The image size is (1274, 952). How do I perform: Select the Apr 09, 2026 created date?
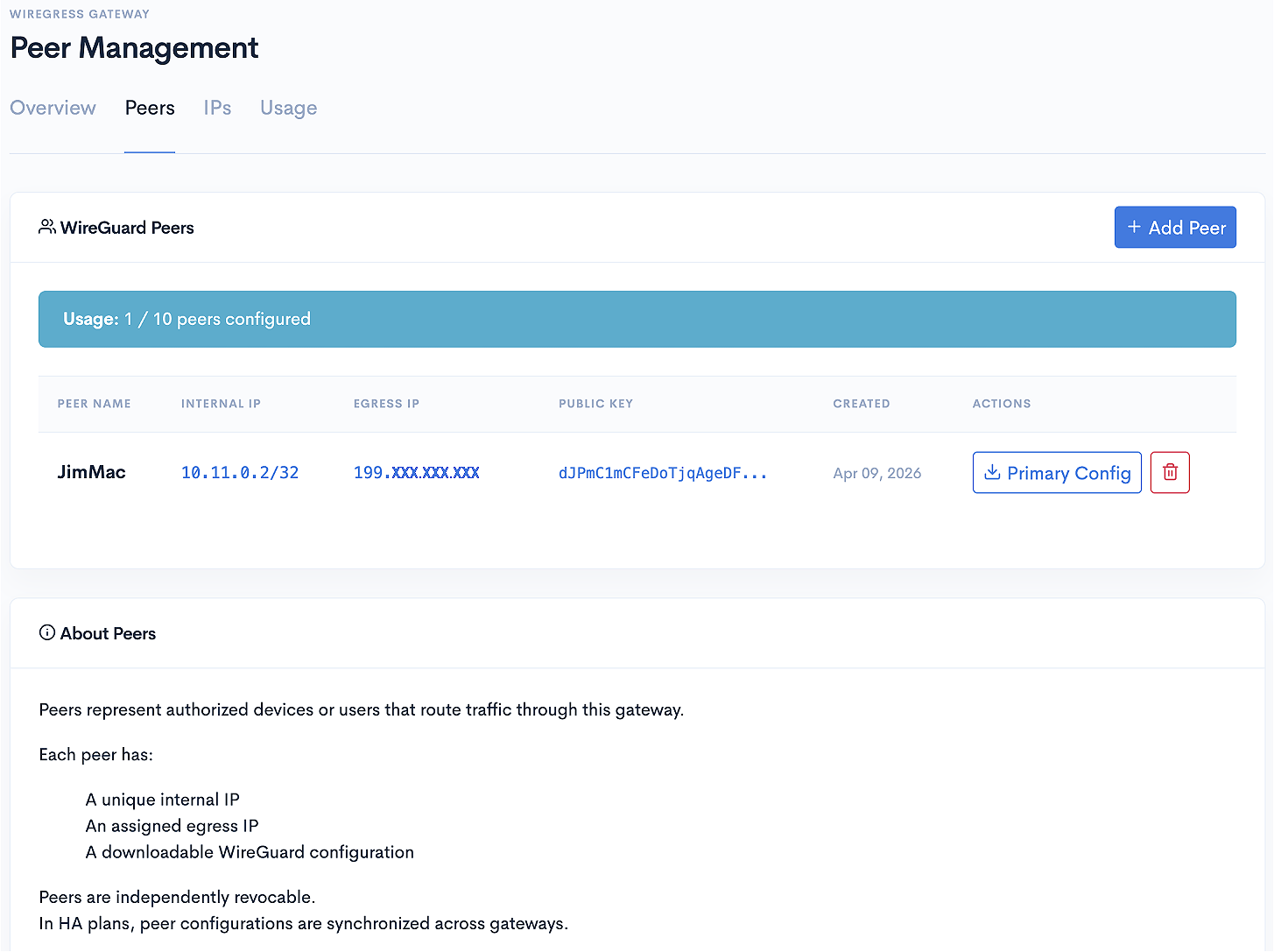click(x=876, y=472)
